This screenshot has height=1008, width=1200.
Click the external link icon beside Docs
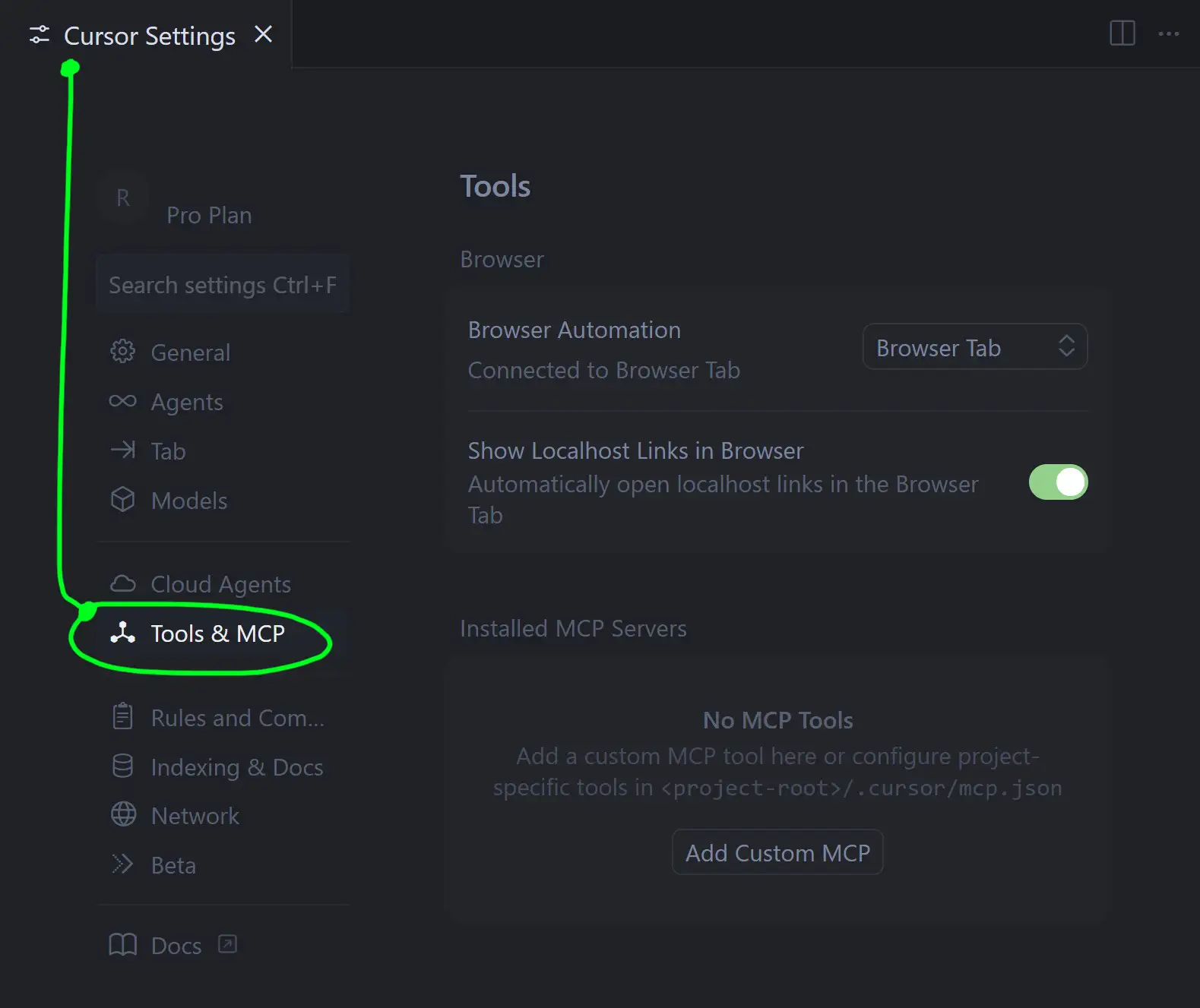(227, 943)
